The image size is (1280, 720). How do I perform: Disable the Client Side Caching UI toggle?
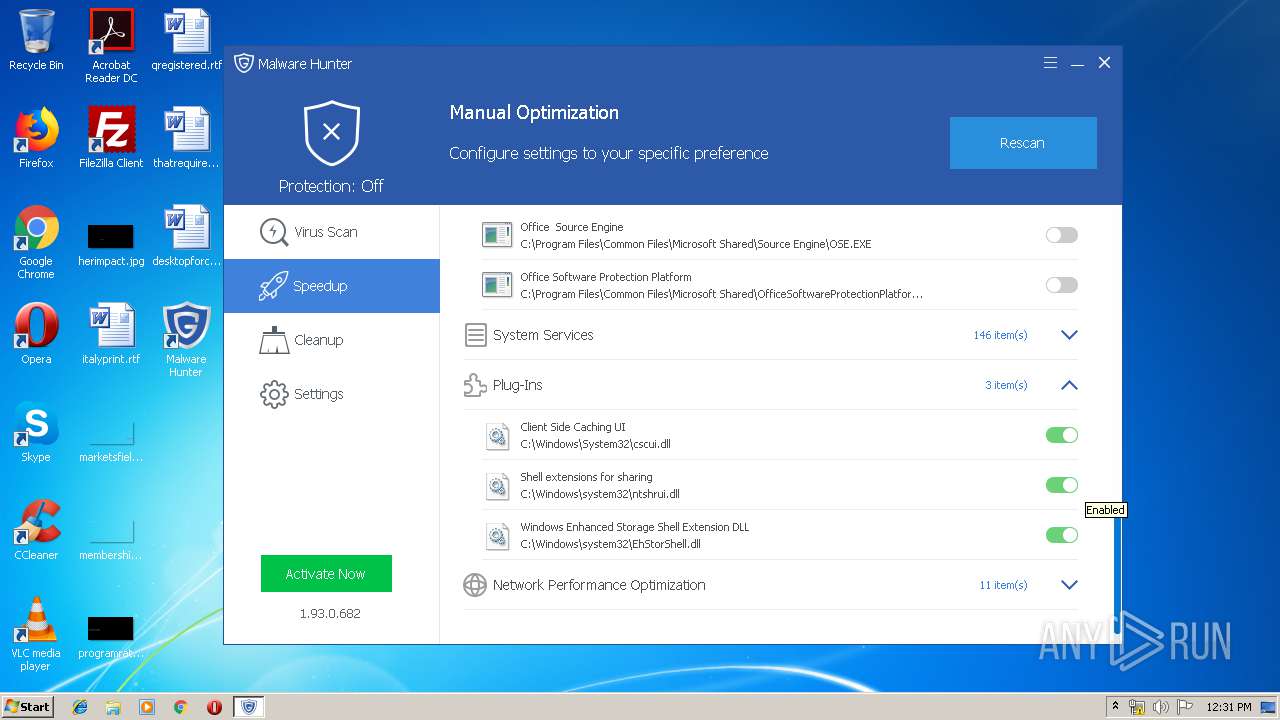coord(1062,435)
